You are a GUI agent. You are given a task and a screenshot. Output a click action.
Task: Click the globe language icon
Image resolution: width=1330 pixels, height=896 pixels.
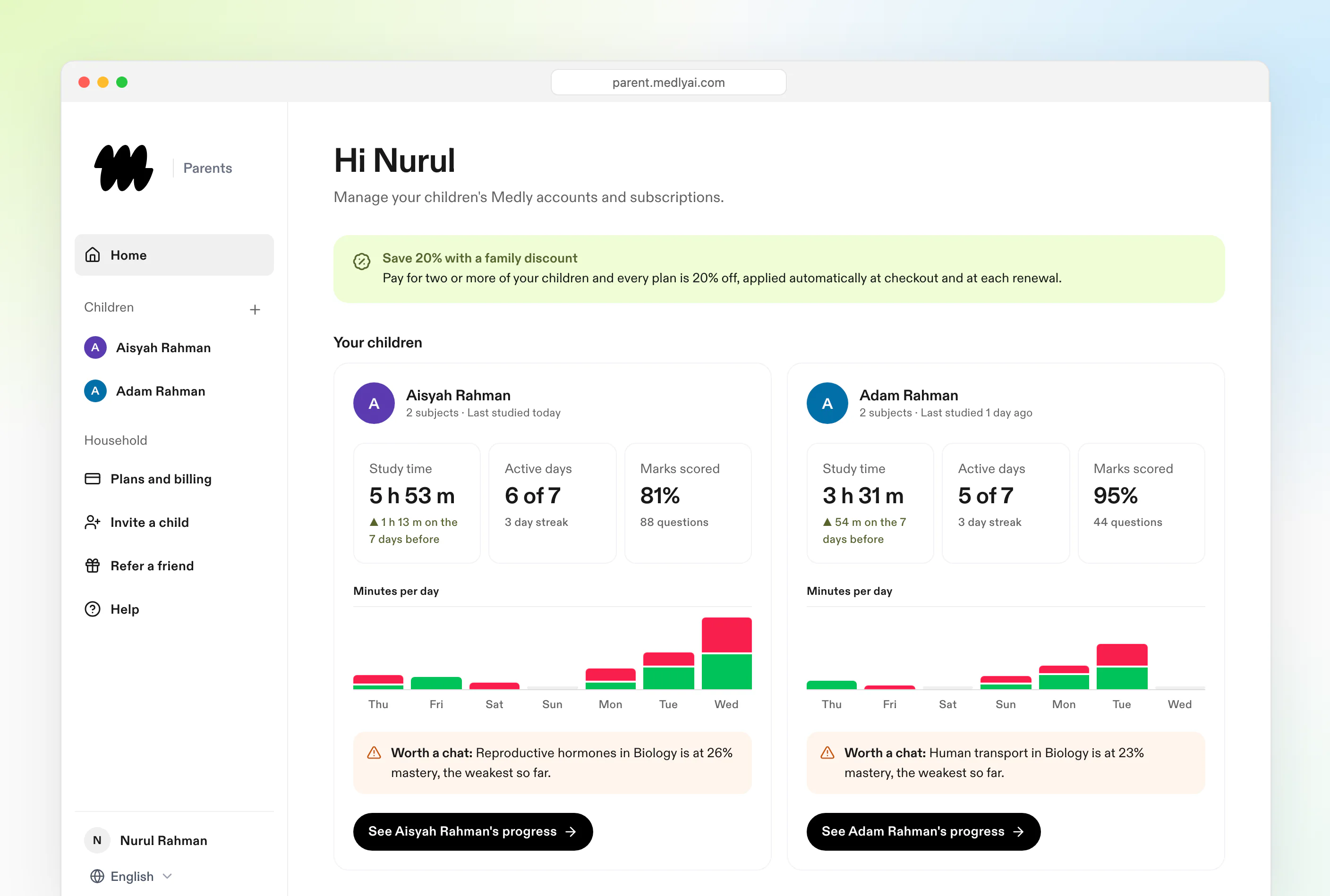pyautogui.click(x=97, y=876)
